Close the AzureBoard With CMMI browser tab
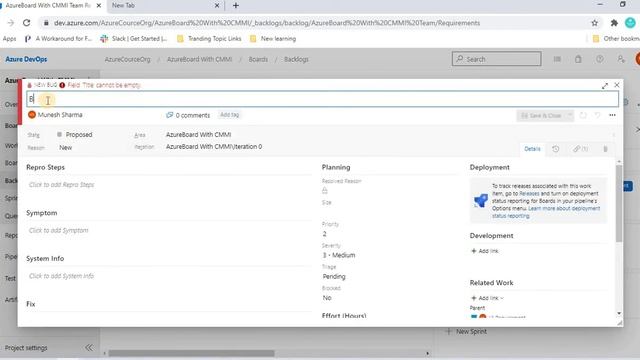This screenshot has height=360, width=640. (98, 6)
